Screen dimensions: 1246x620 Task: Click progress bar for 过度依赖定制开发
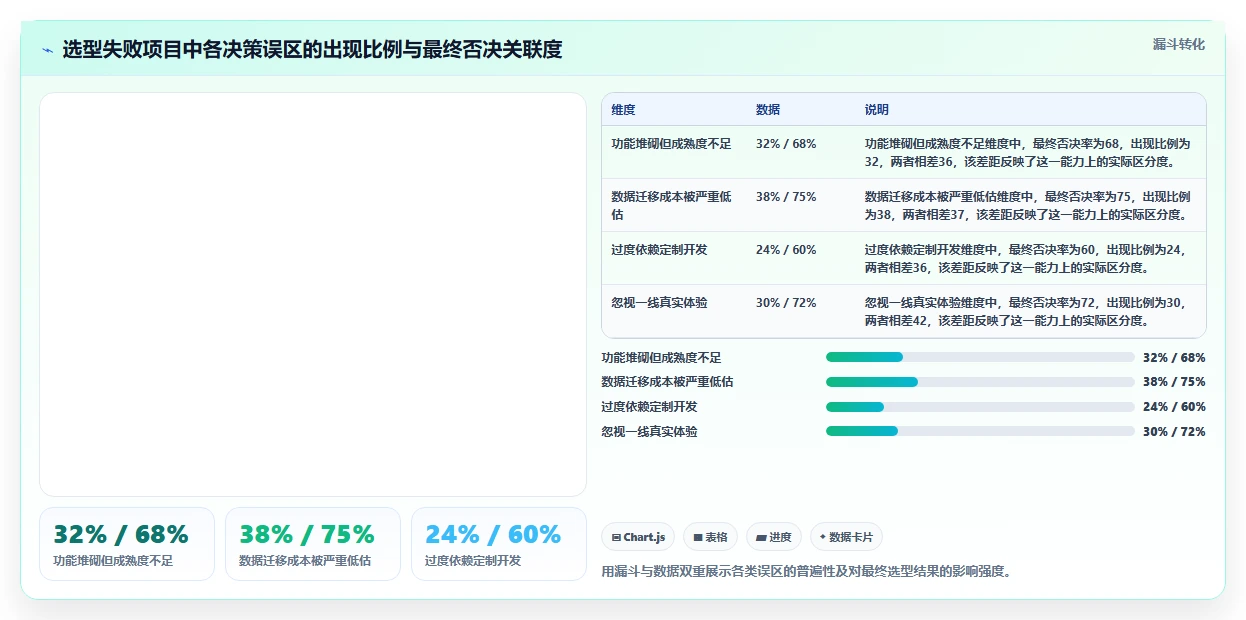point(980,407)
